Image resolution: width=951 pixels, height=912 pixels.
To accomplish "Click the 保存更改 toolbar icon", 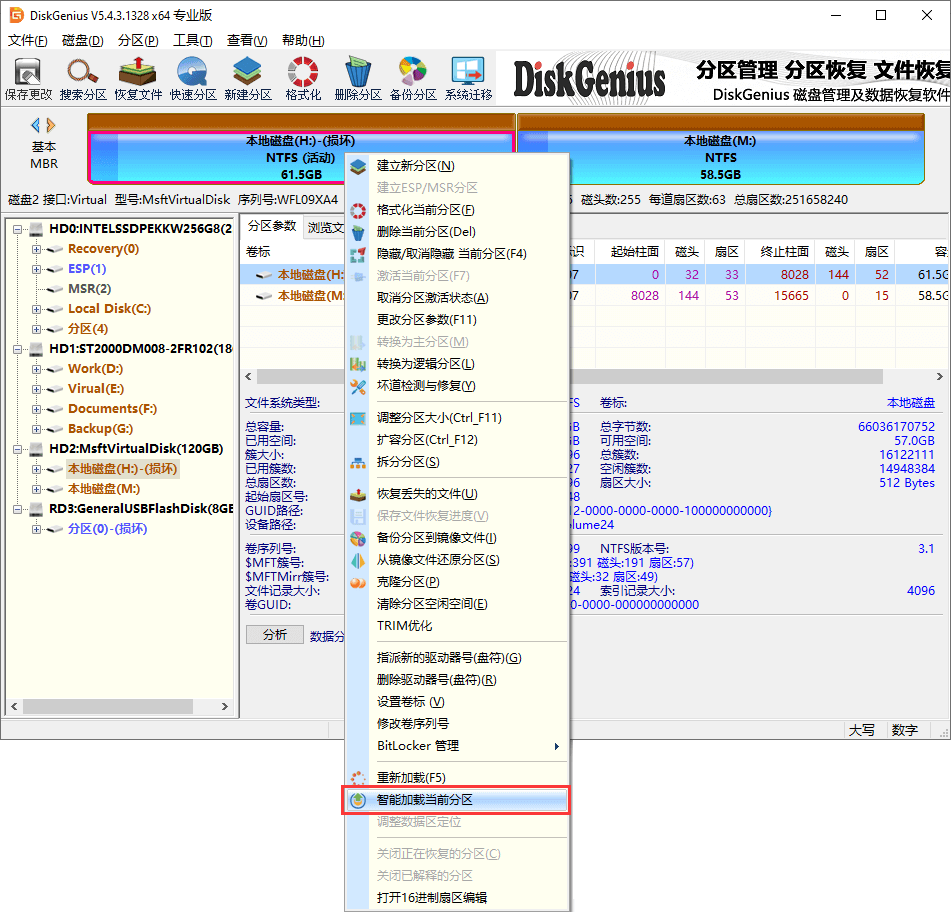I will [28, 78].
